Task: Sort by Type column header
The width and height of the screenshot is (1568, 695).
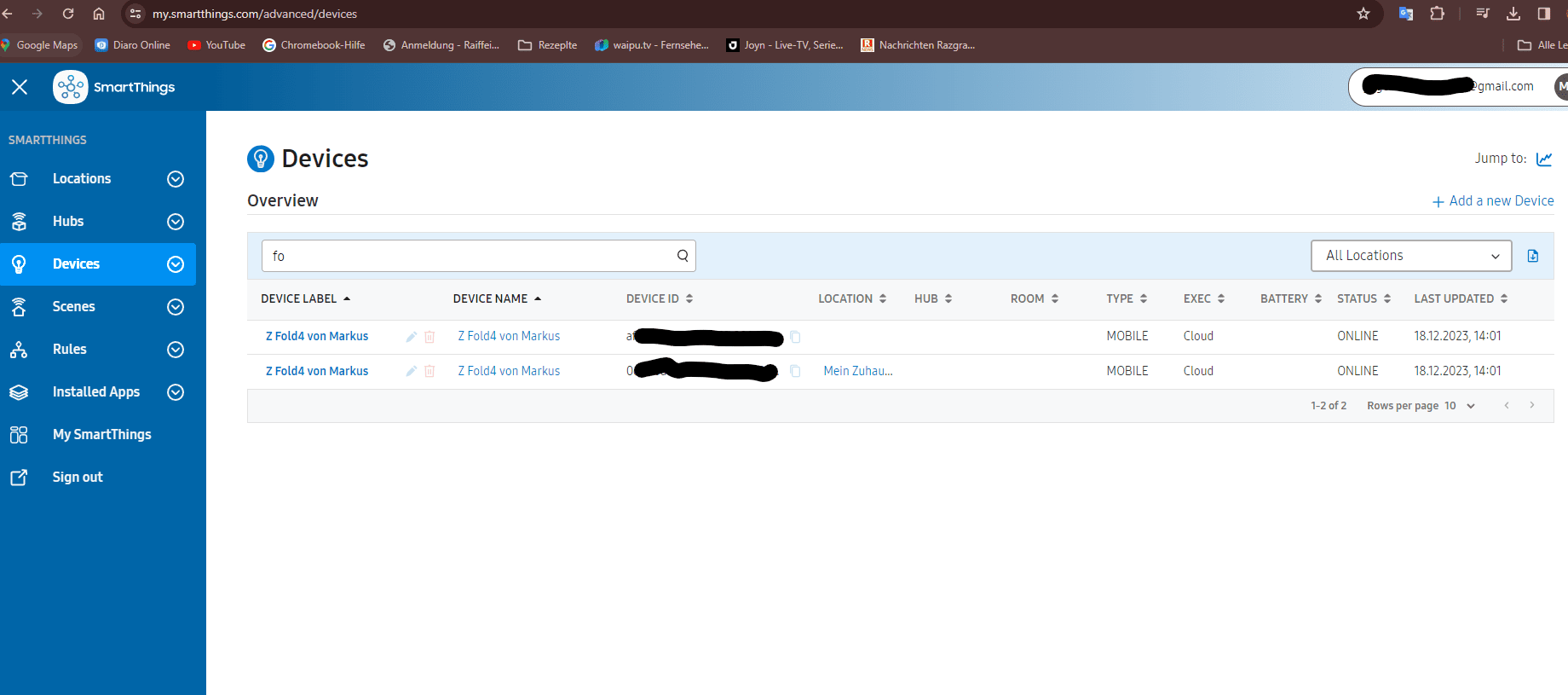Action: click(x=1127, y=299)
